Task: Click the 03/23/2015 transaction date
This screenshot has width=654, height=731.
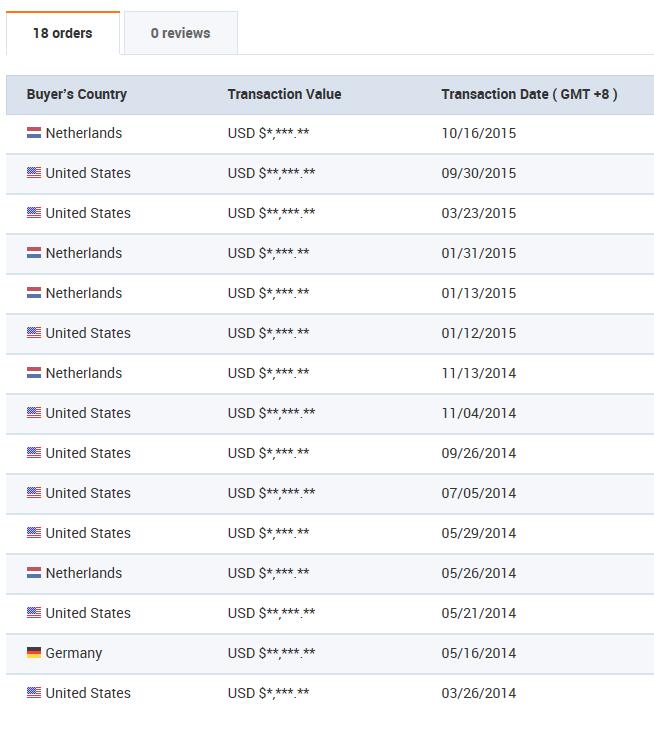Action: pos(479,213)
